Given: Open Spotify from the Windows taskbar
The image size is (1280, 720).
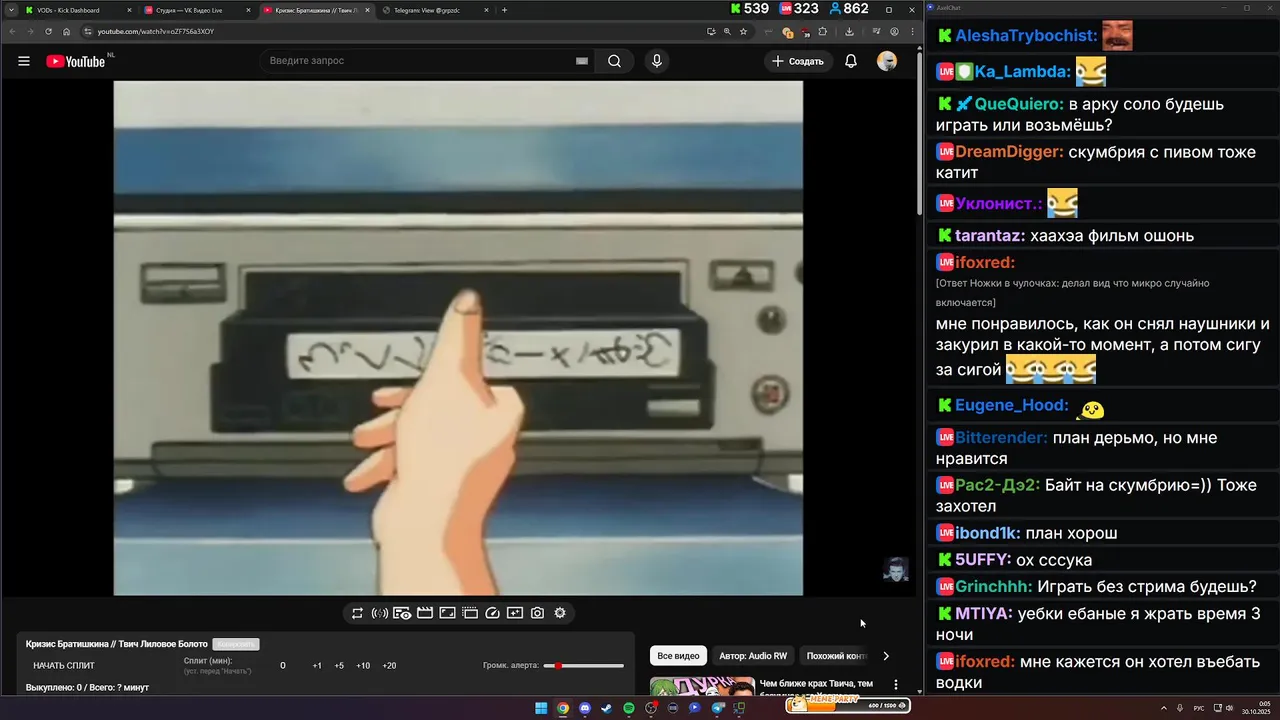Looking at the screenshot, I should click(x=629, y=708).
